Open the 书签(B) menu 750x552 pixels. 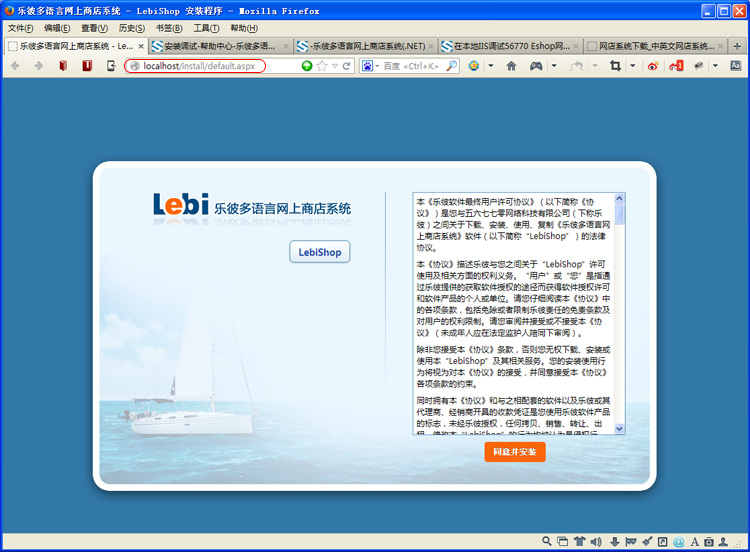pos(169,28)
